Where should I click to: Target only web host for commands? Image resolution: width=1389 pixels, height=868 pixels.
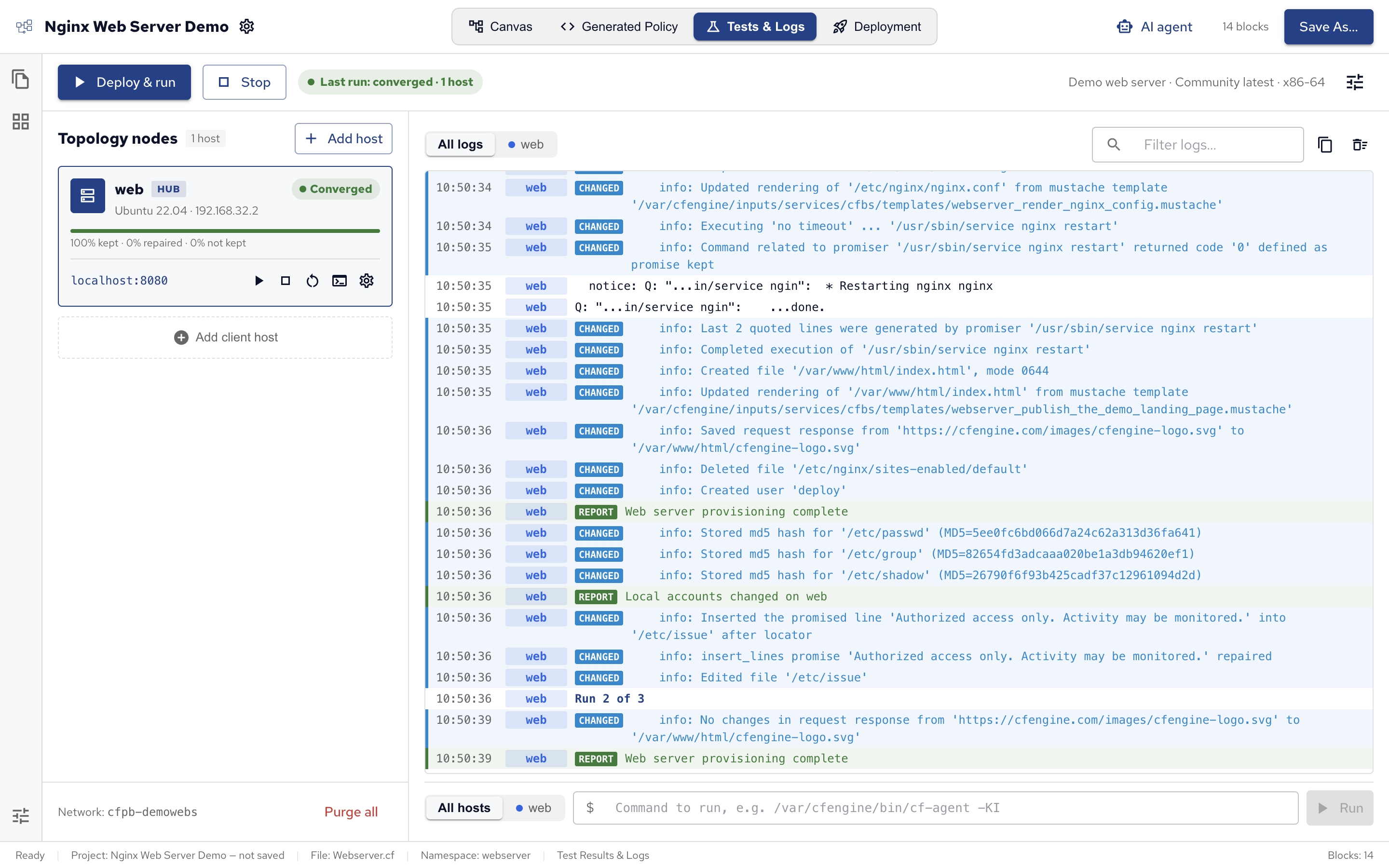533,808
